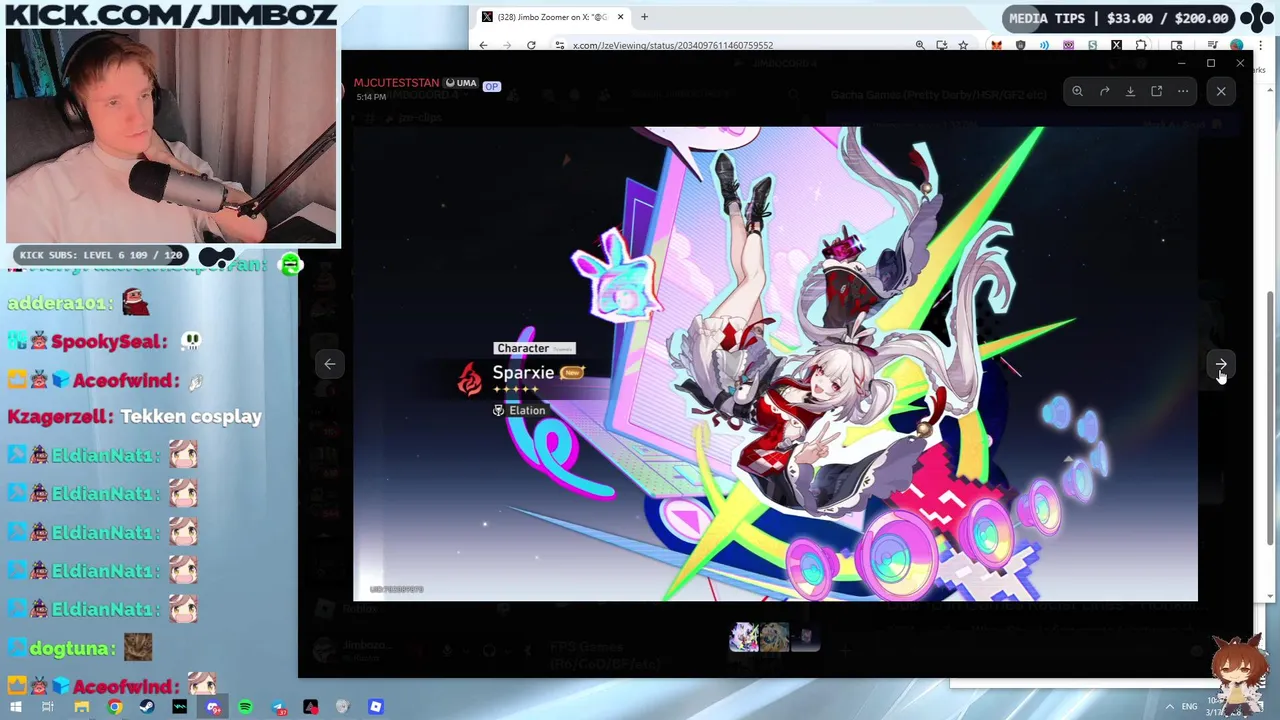The width and height of the screenshot is (1280, 720).
Task: Open the shield extension in Chrome's toolbar
Action: (1020, 45)
